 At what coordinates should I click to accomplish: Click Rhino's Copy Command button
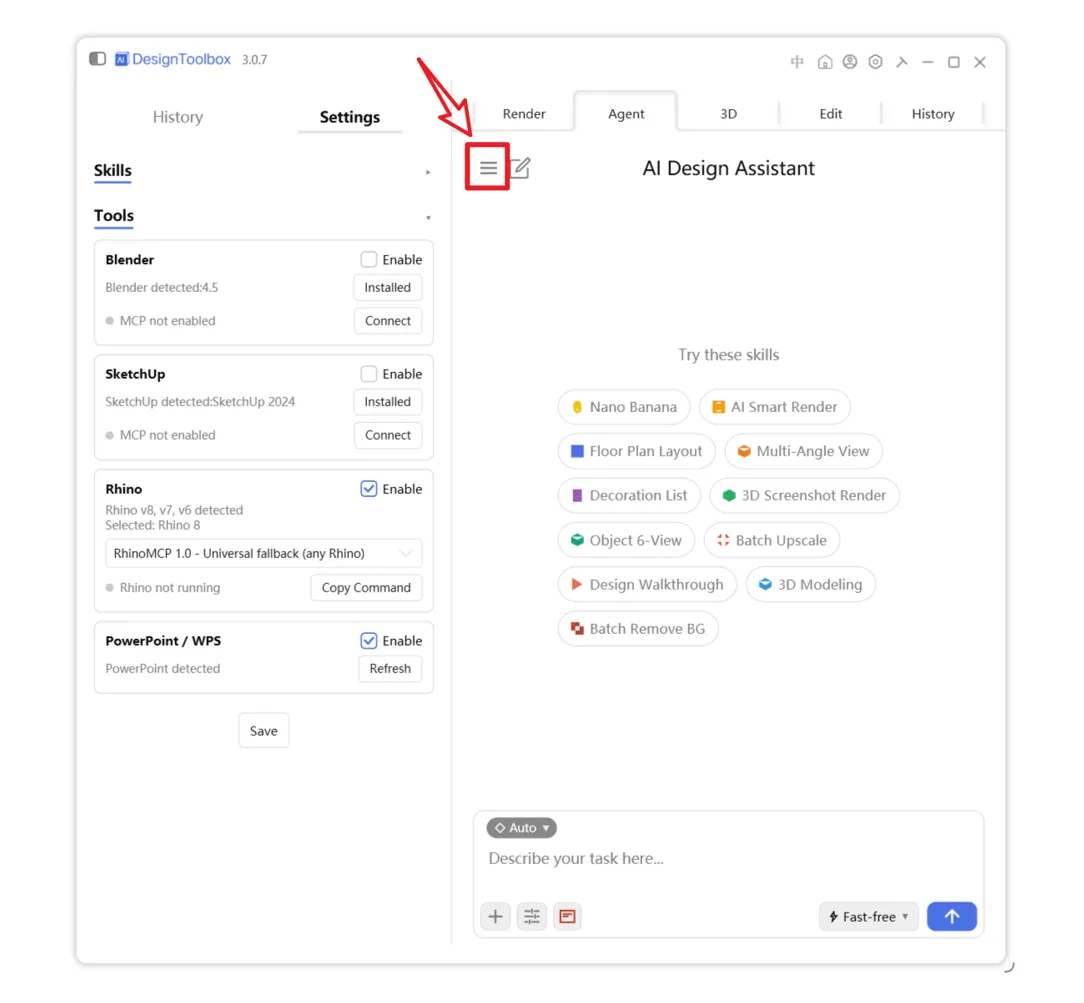pos(366,588)
